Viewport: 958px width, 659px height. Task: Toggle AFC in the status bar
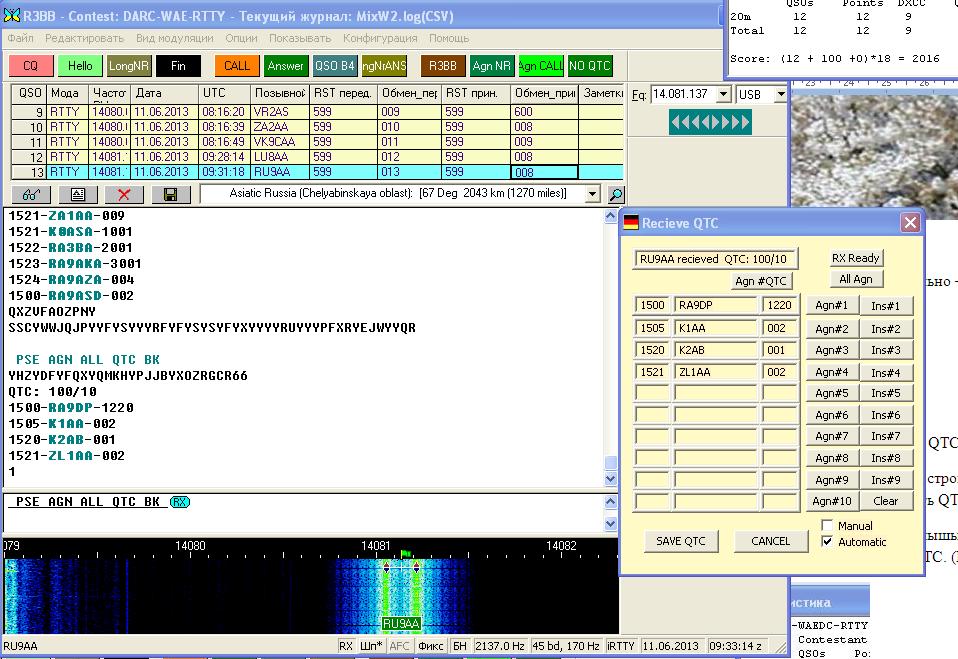(x=399, y=646)
